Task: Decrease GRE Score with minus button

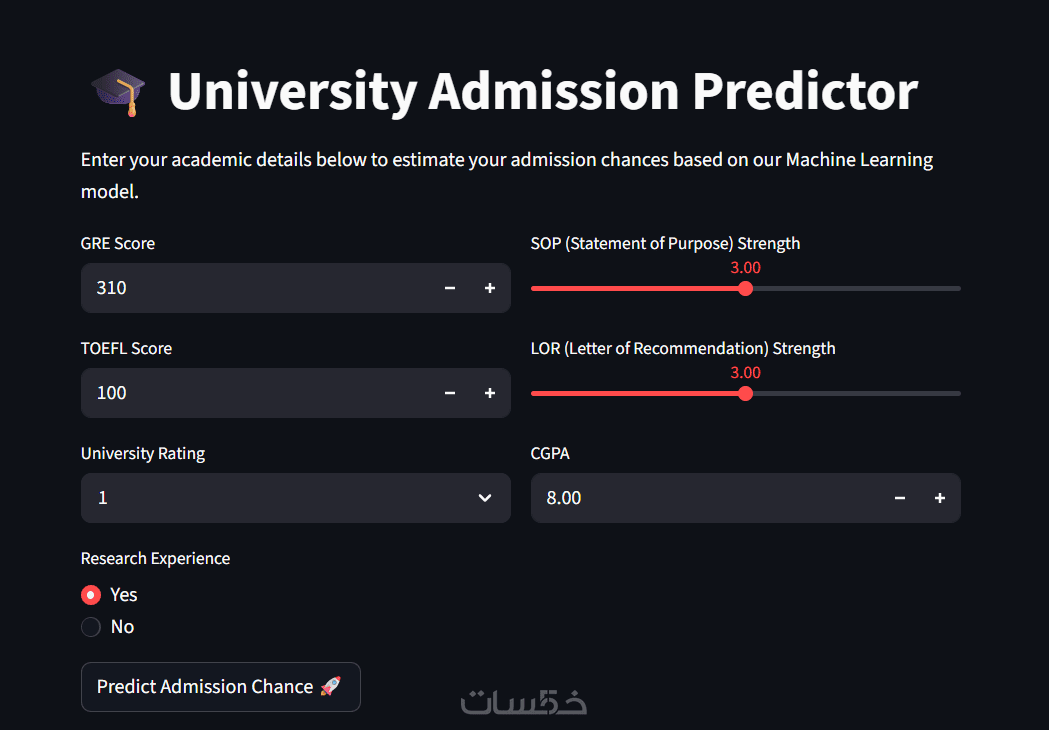Action: 450,288
